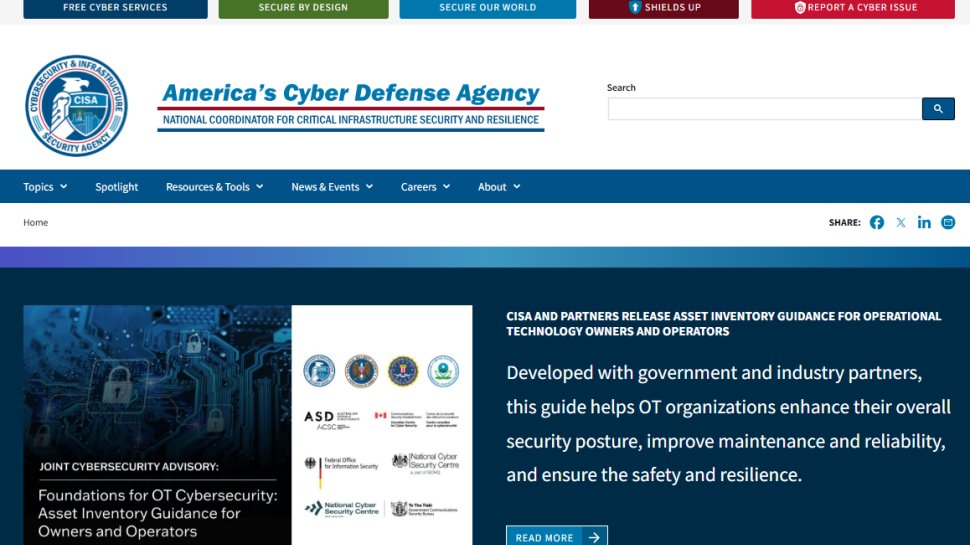Click the Read More arrow icon

594,538
